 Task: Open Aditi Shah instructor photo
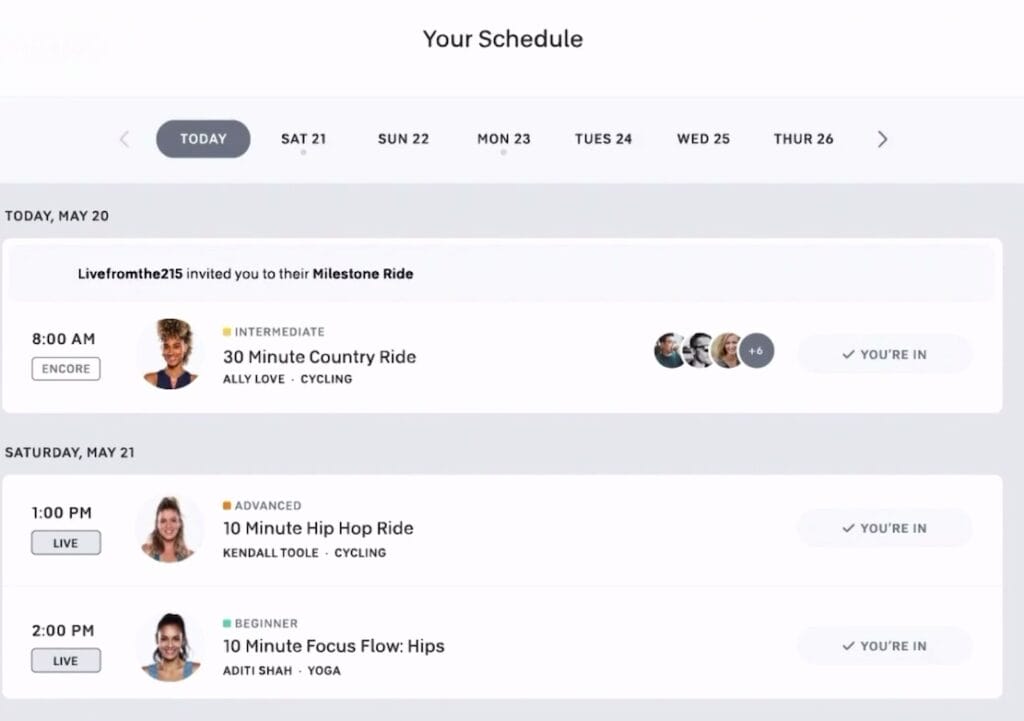(x=170, y=647)
